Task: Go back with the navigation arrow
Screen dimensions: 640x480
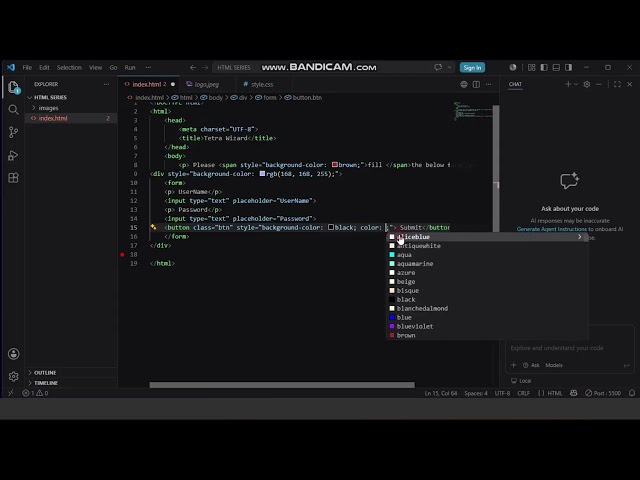Action: [193, 67]
